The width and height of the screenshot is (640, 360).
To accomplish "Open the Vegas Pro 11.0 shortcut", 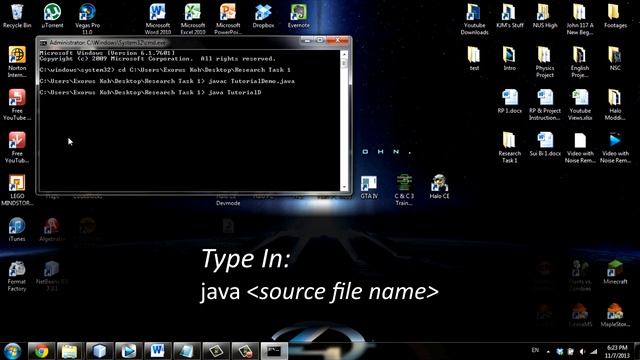I will click(87, 19).
